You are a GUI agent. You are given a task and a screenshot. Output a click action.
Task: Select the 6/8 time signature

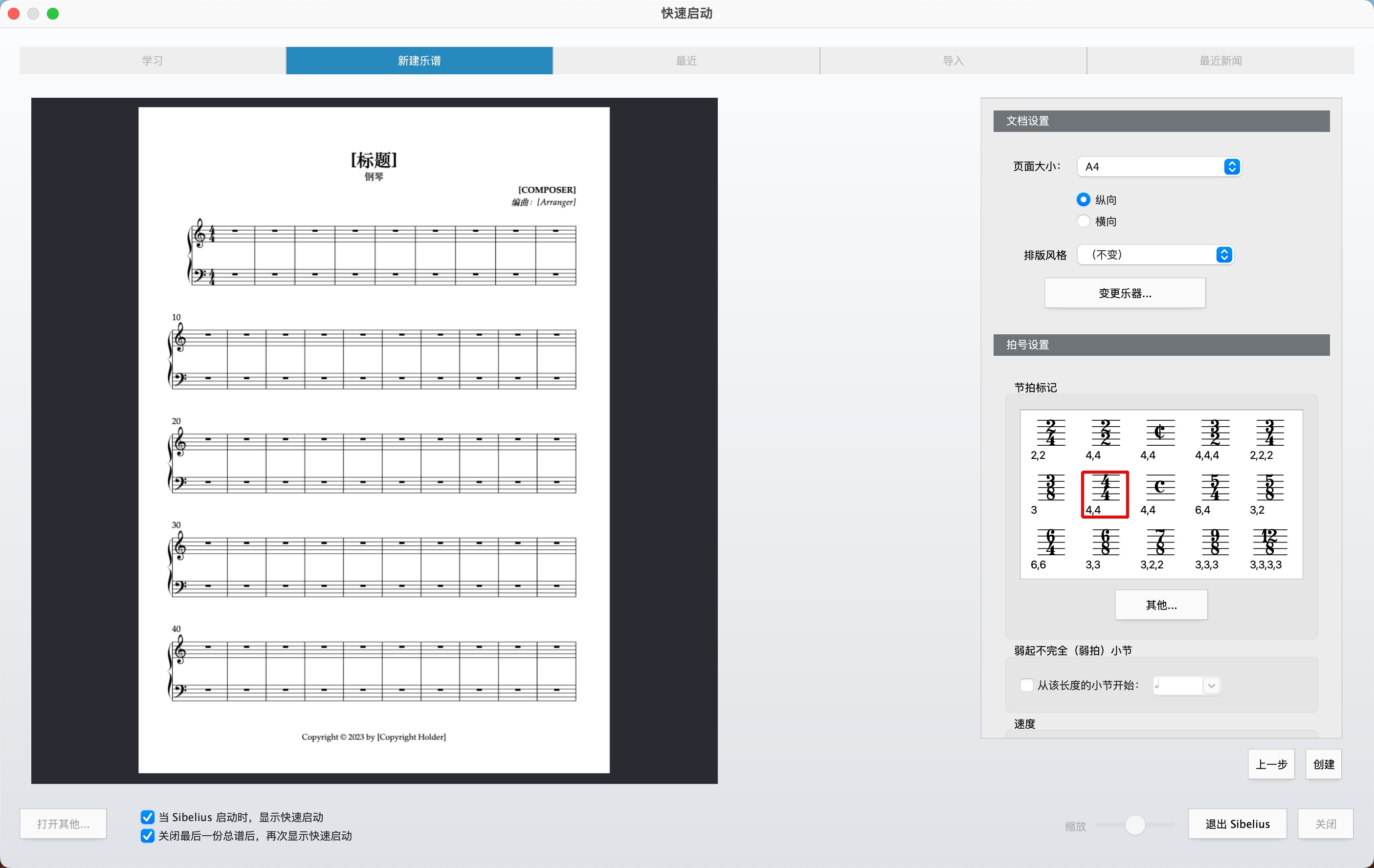(1105, 549)
